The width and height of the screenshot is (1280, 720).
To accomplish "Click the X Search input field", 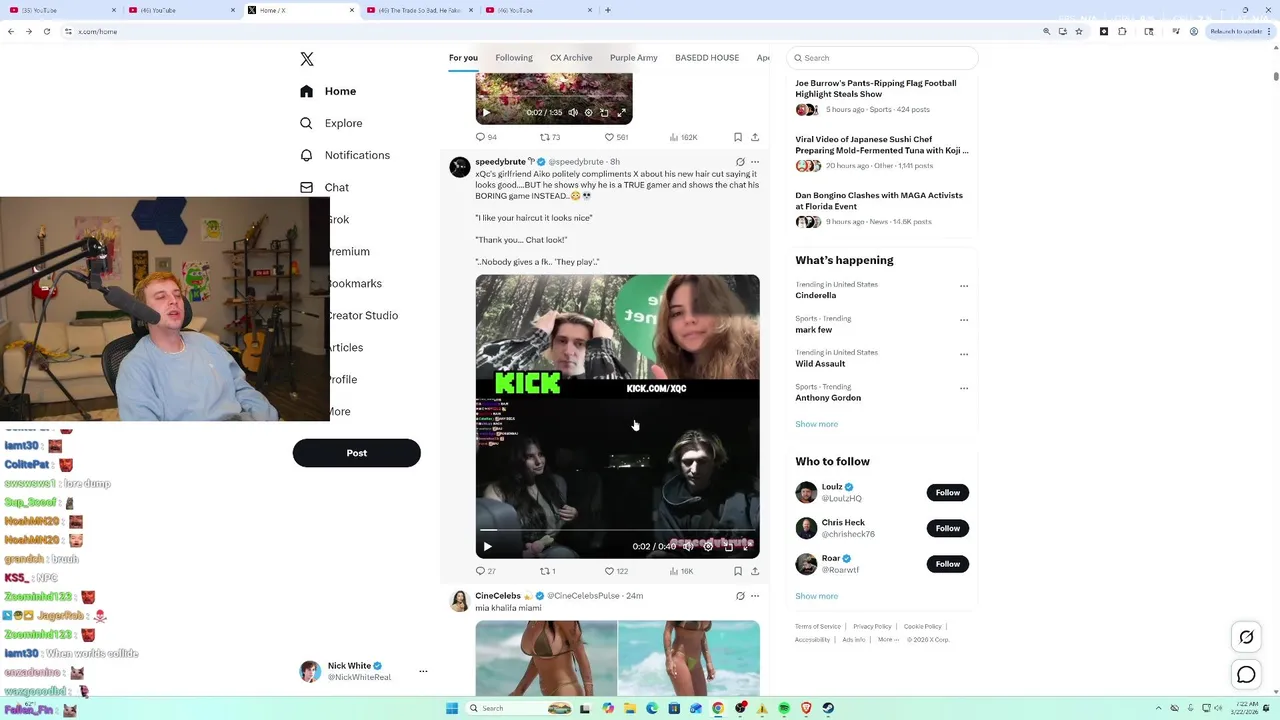I will tap(881, 58).
